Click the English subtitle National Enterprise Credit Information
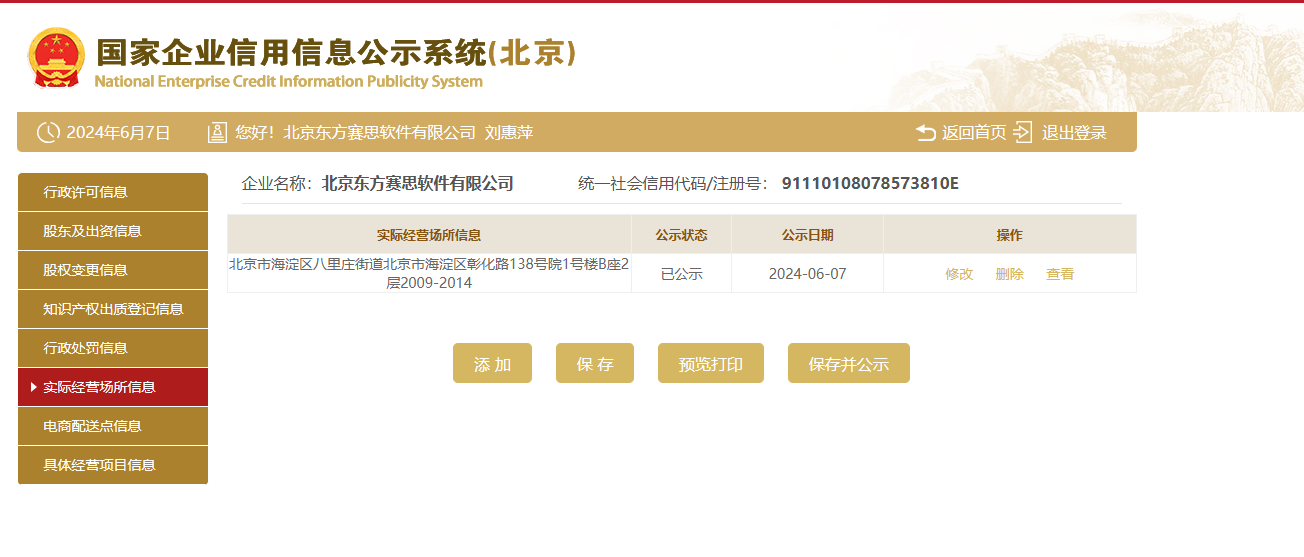This screenshot has height=557, width=1304. click(x=289, y=82)
